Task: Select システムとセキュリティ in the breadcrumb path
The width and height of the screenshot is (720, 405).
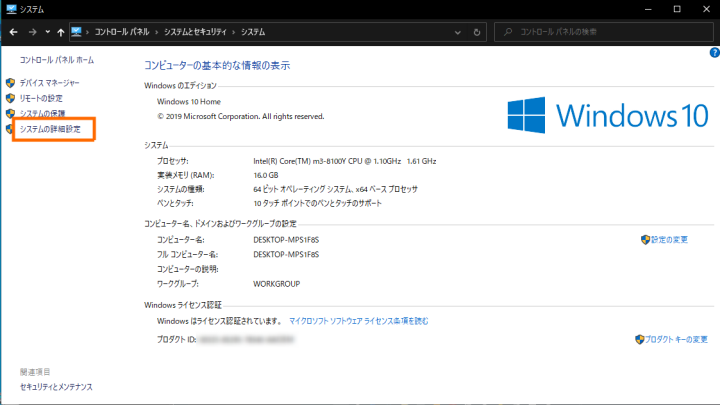Action: tap(195, 32)
